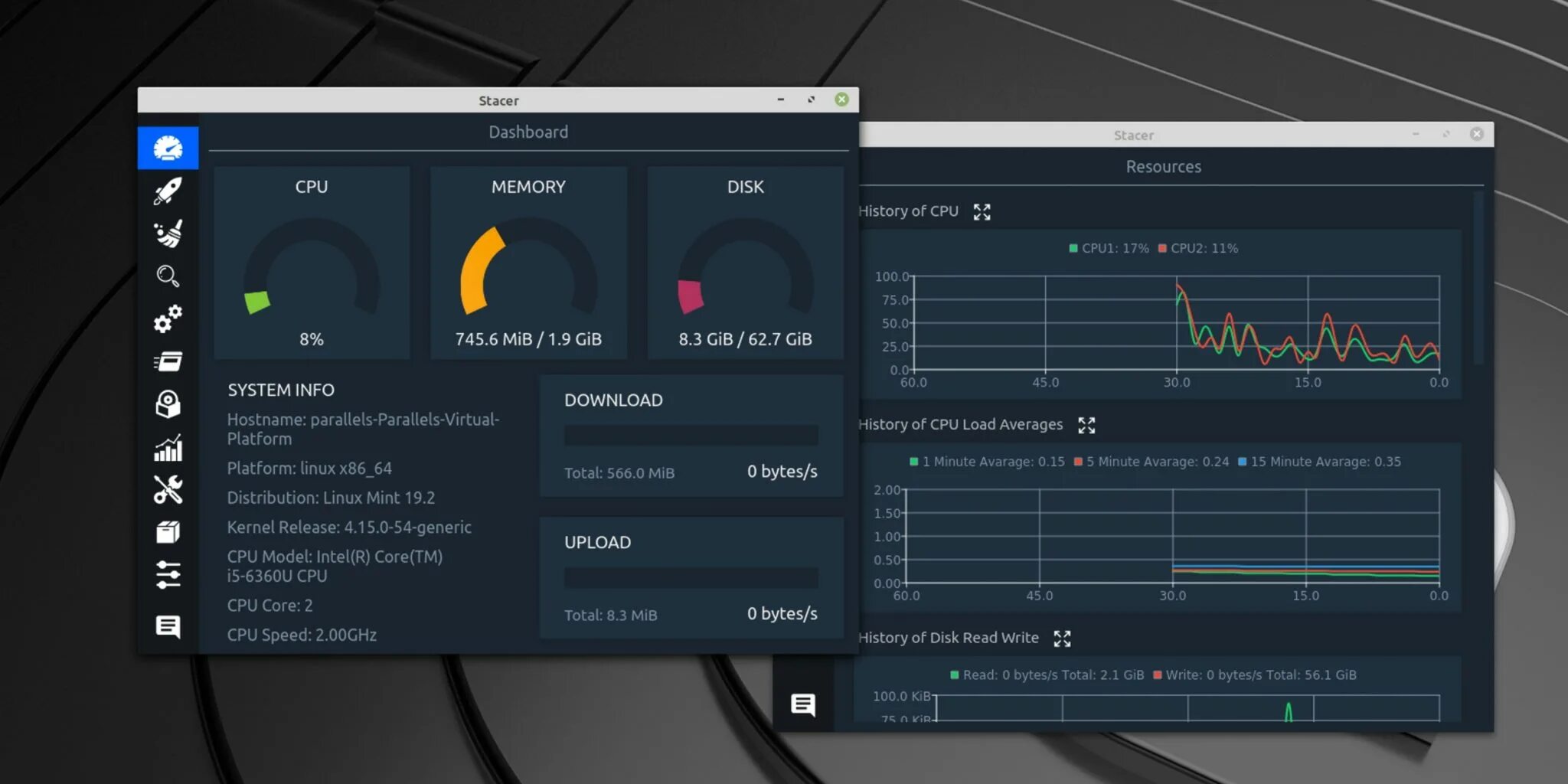Click the CPU Model info line

click(335, 567)
